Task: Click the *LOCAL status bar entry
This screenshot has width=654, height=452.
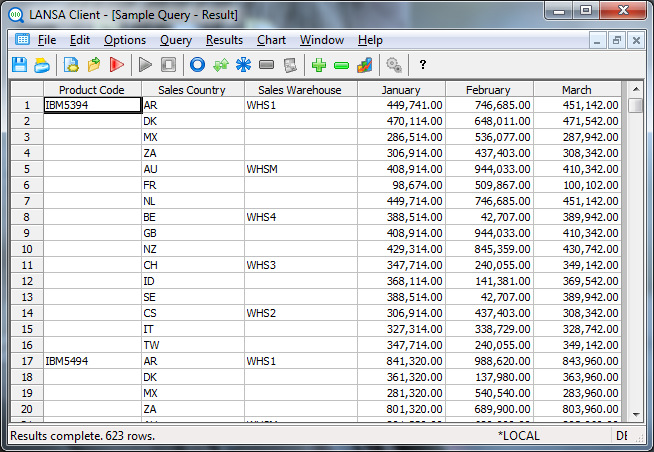Action: (518, 436)
